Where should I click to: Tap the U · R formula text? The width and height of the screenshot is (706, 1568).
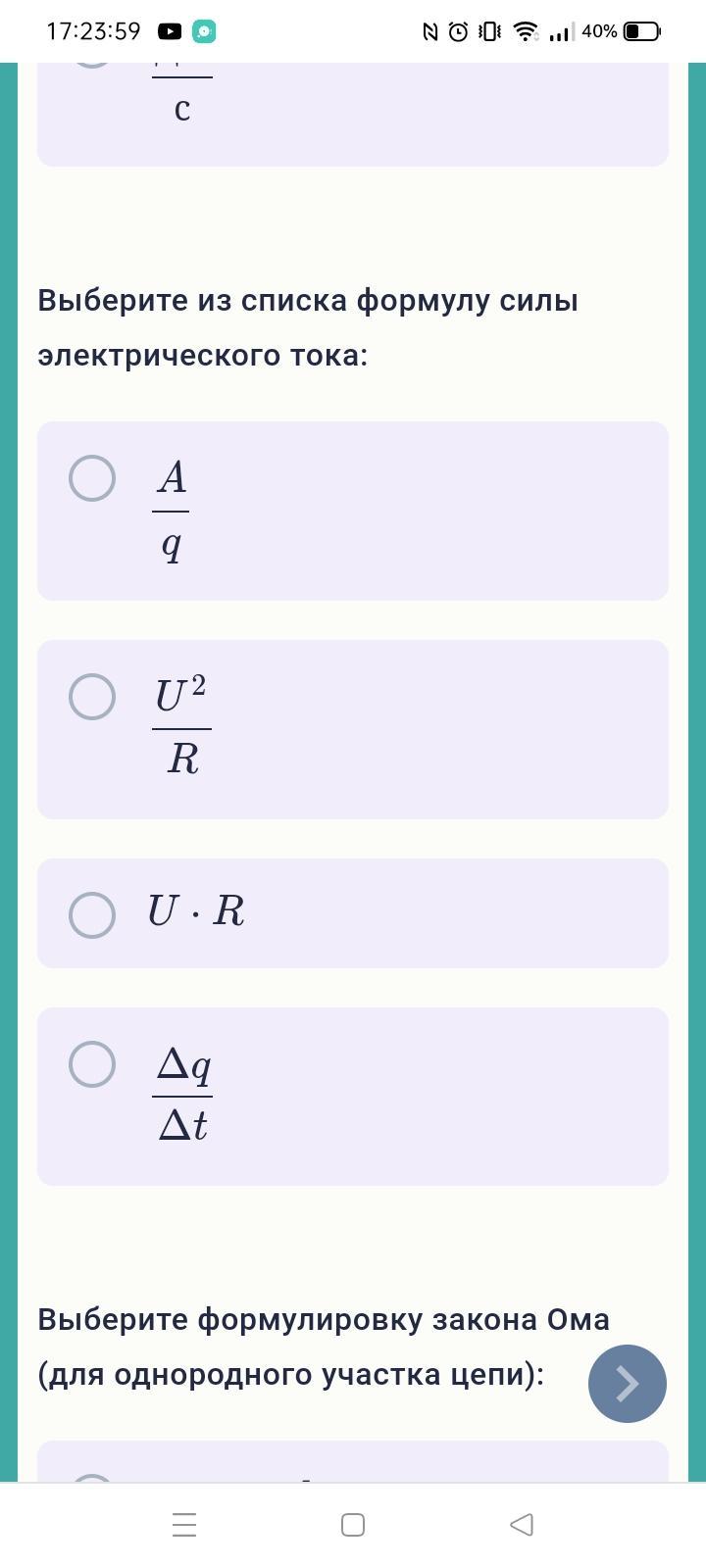click(196, 912)
